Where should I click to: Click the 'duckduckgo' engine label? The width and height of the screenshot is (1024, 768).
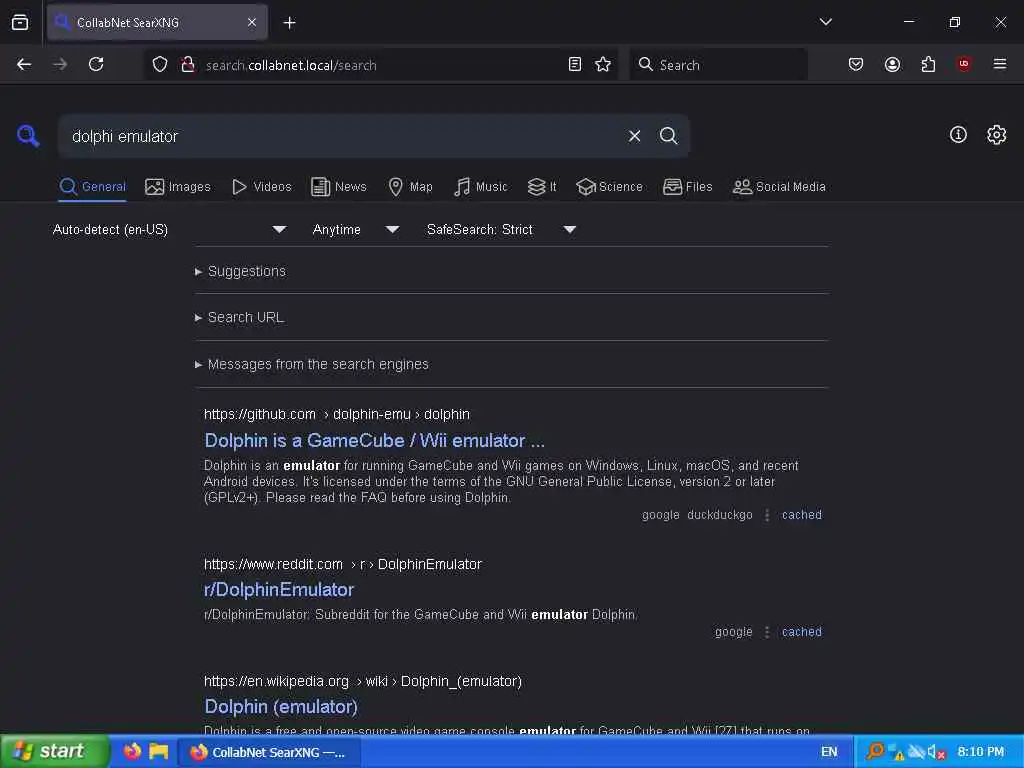[719, 515]
